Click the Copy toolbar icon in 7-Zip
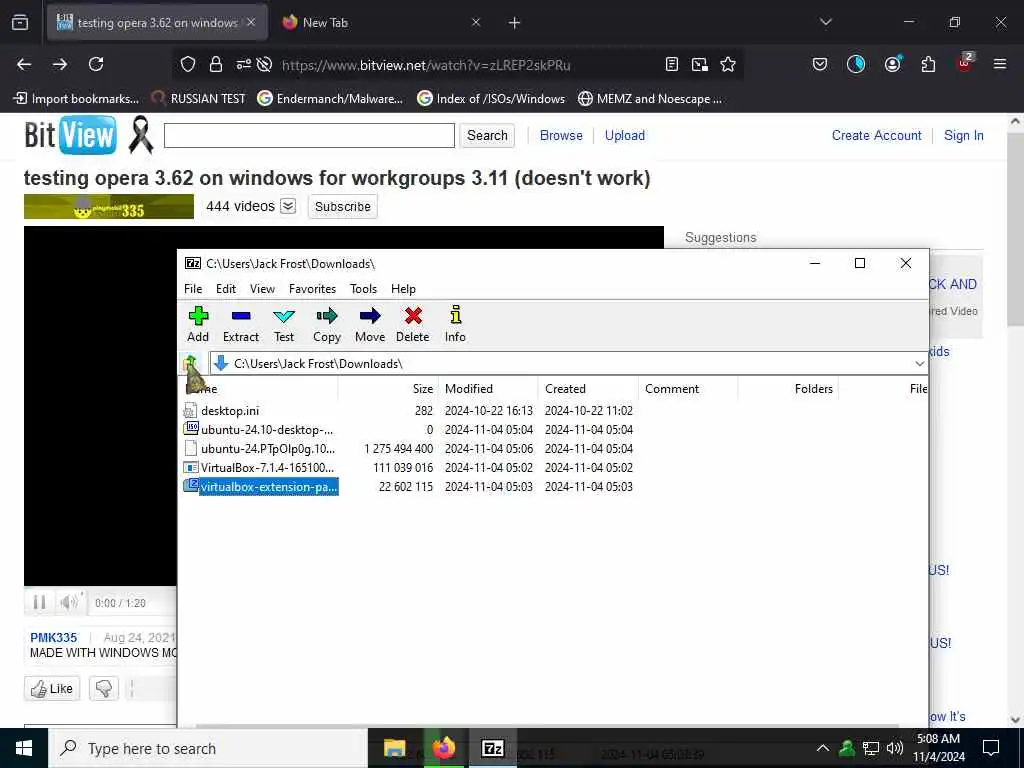Screen dimensions: 1024x768 tap(327, 317)
